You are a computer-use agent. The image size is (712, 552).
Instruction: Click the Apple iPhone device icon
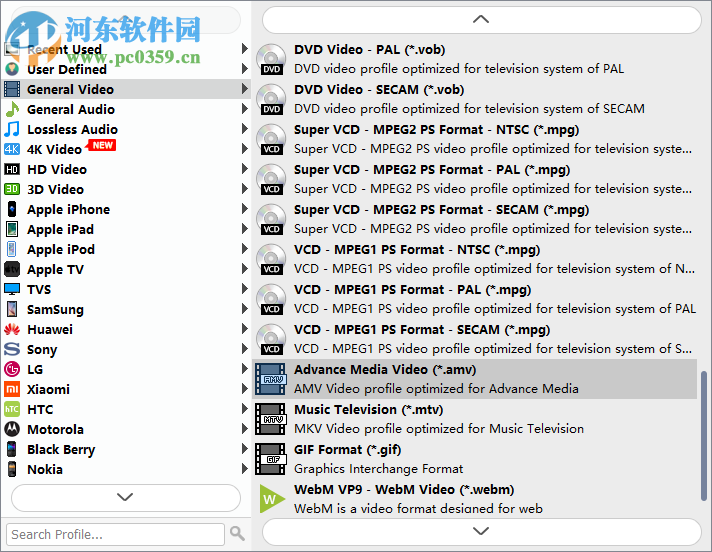click(12, 209)
